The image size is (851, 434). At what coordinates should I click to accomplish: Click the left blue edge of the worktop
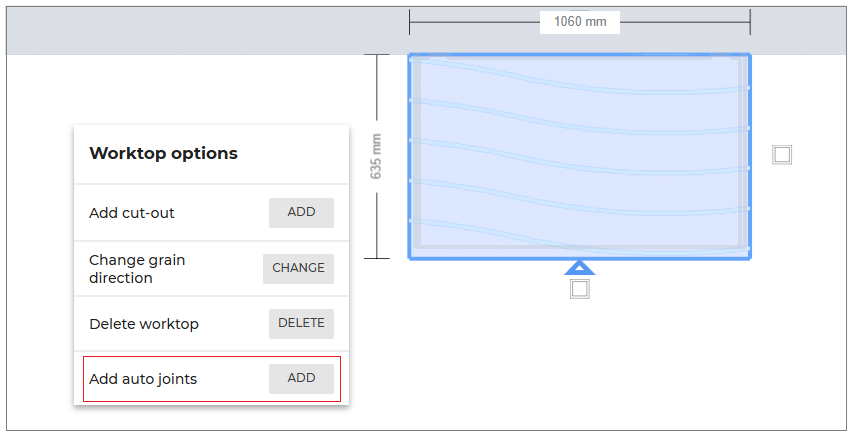coord(410,156)
